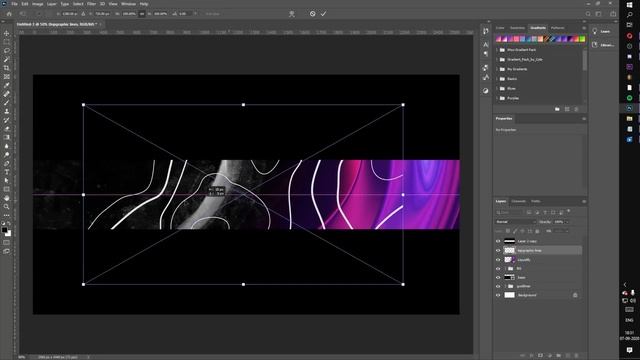Expand the Purples gradient folder
The image size is (640, 360).
[497, 98]
